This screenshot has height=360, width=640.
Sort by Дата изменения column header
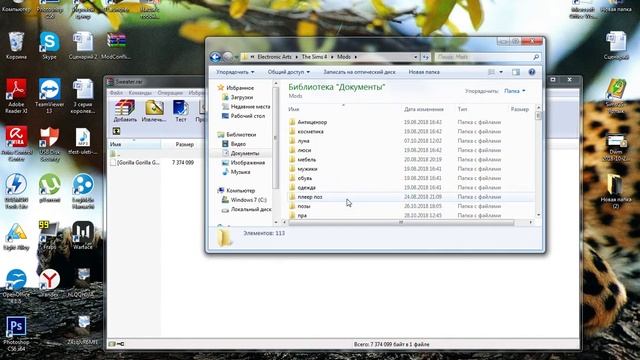click(x=424, y=109)
